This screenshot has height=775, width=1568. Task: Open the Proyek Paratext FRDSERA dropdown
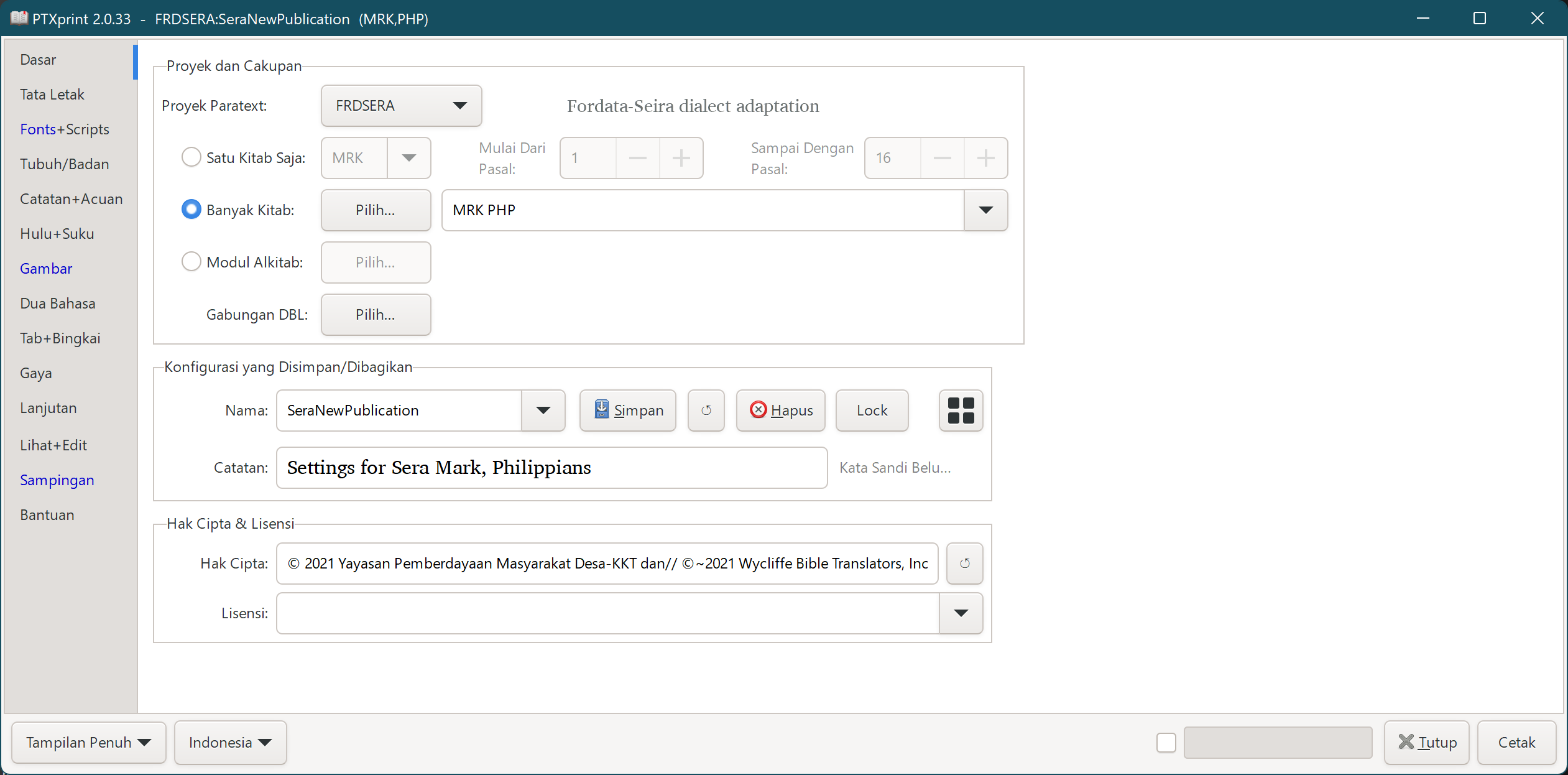pyautogui.click(x=401, y=106)
